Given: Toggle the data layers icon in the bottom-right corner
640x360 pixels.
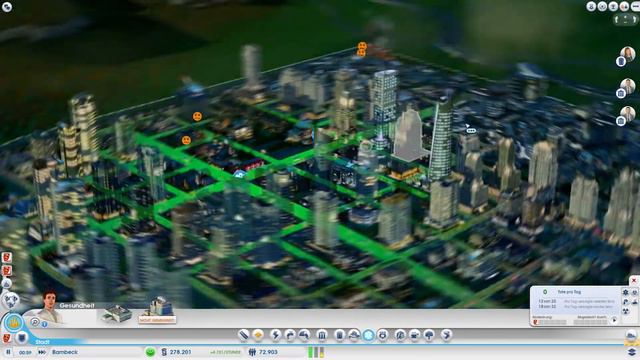Looking at the screenshot, I should point(631,351).
